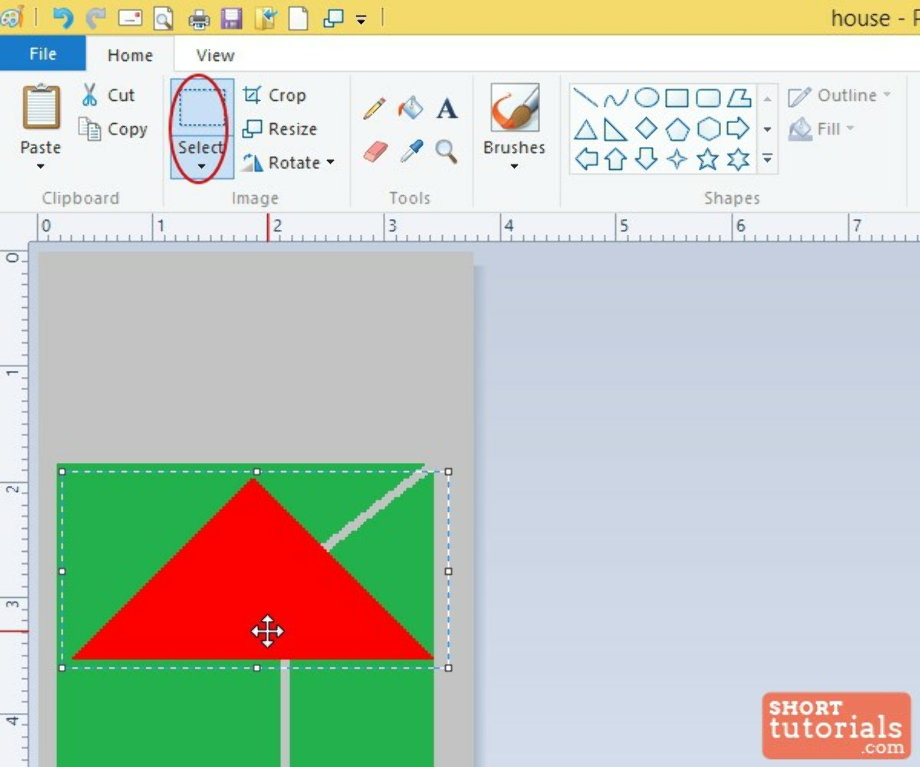920x767 pixels.
Task: Choose the Rounded rectangle shape
Action: click(x=708, y=98)
